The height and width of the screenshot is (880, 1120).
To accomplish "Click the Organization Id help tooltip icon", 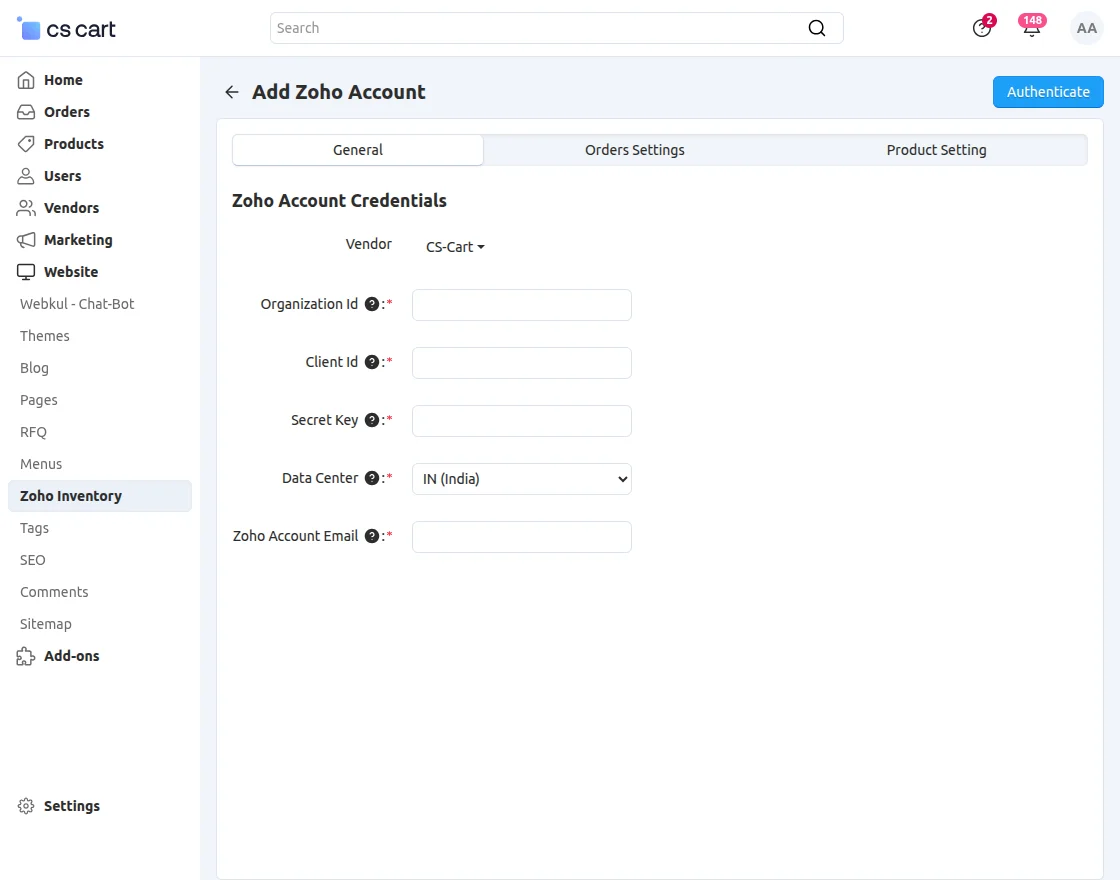I will (371, 304).
